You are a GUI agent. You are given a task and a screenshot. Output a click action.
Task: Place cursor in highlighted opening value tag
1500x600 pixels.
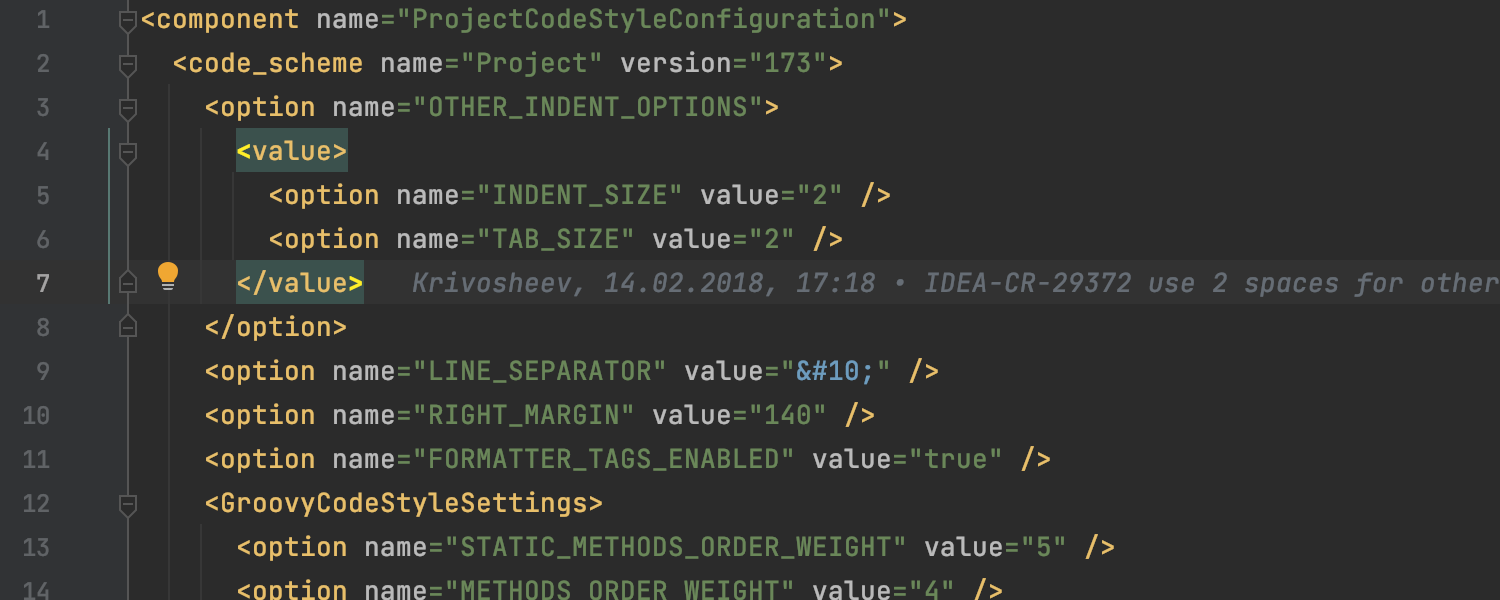[292, 152]
